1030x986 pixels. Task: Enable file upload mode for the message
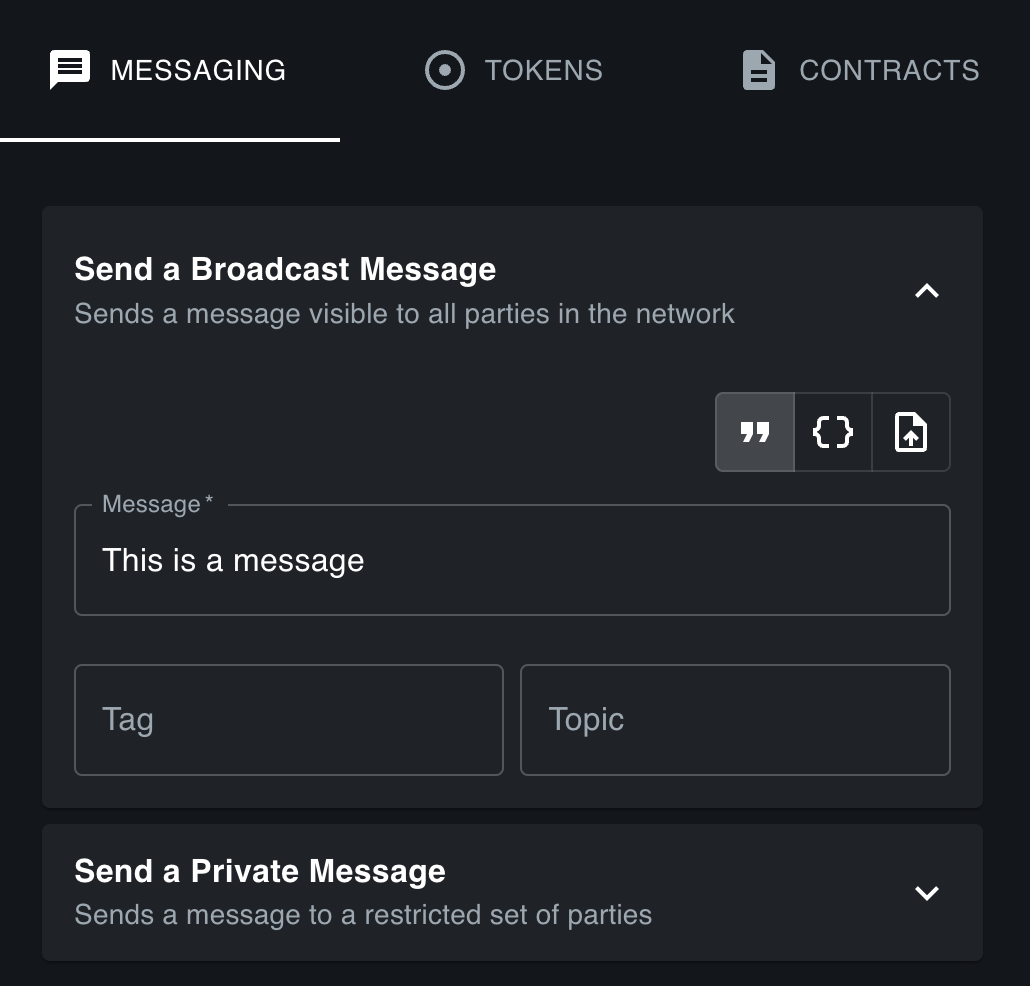910,432
